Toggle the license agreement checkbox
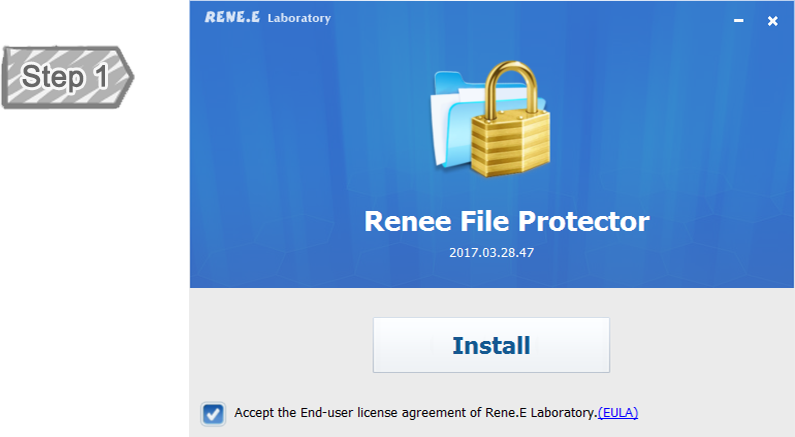The width and height of the screenshot is (795, 437). pyautogui.click(x=213, y=413)
